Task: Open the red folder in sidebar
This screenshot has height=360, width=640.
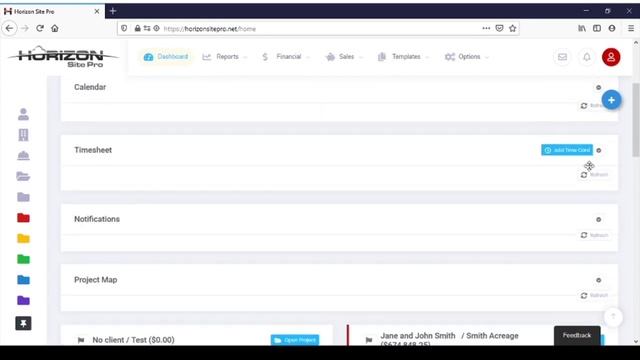Action: [x=23, y=218]
